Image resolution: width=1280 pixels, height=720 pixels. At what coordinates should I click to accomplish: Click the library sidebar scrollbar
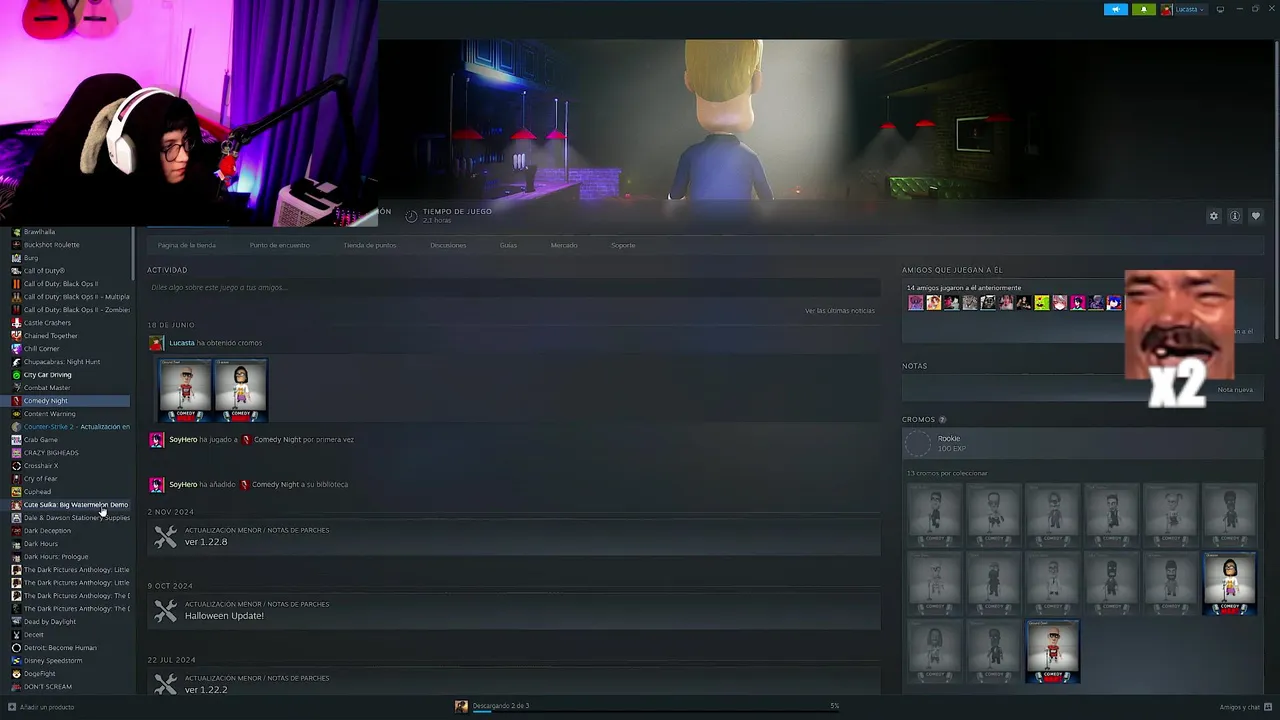pyautogui.click(x=133, y=255)
